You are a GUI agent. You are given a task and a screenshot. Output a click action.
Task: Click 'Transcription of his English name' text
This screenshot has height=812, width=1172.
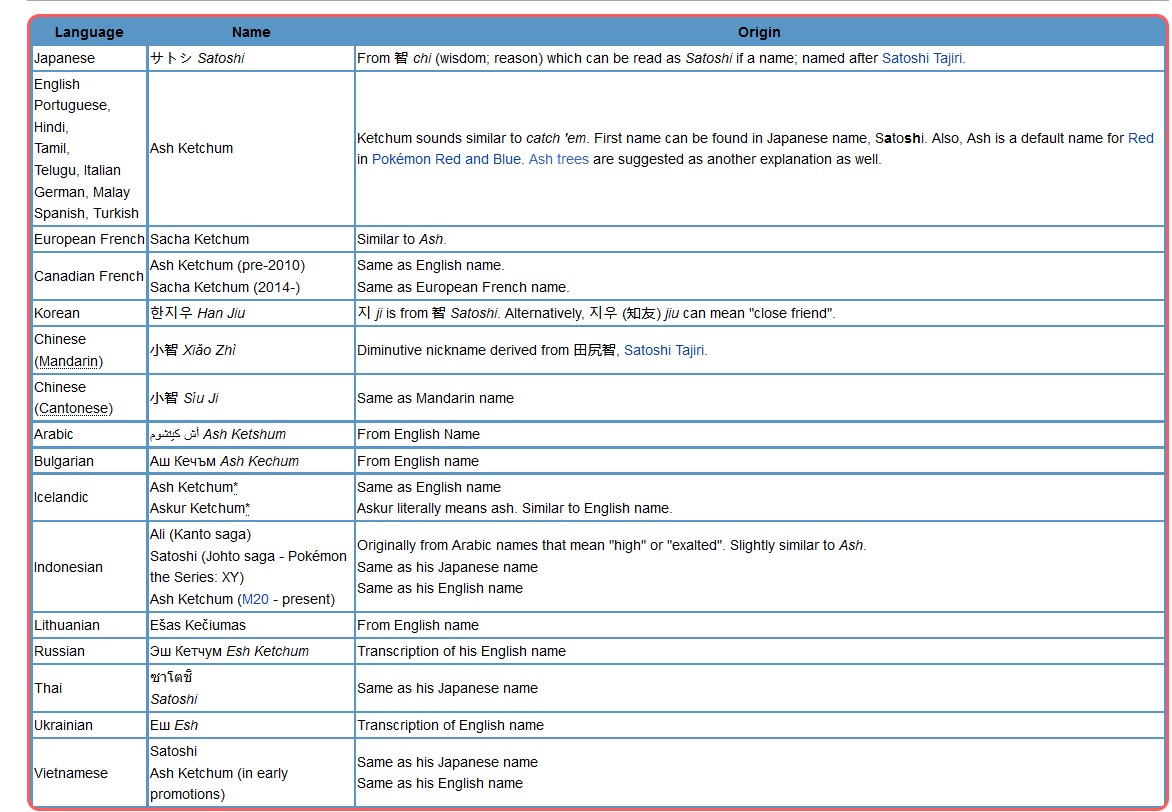pyautogui.click(x=461, y=651)
